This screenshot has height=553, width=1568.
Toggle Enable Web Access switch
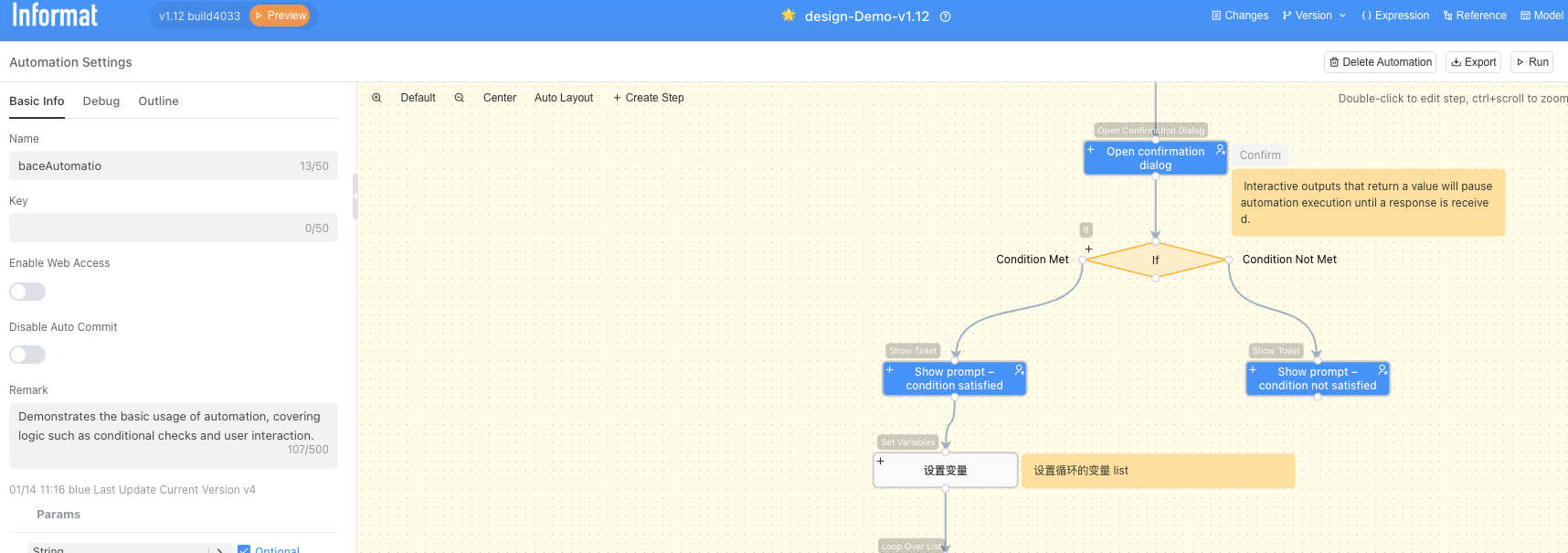coord(27,292)
